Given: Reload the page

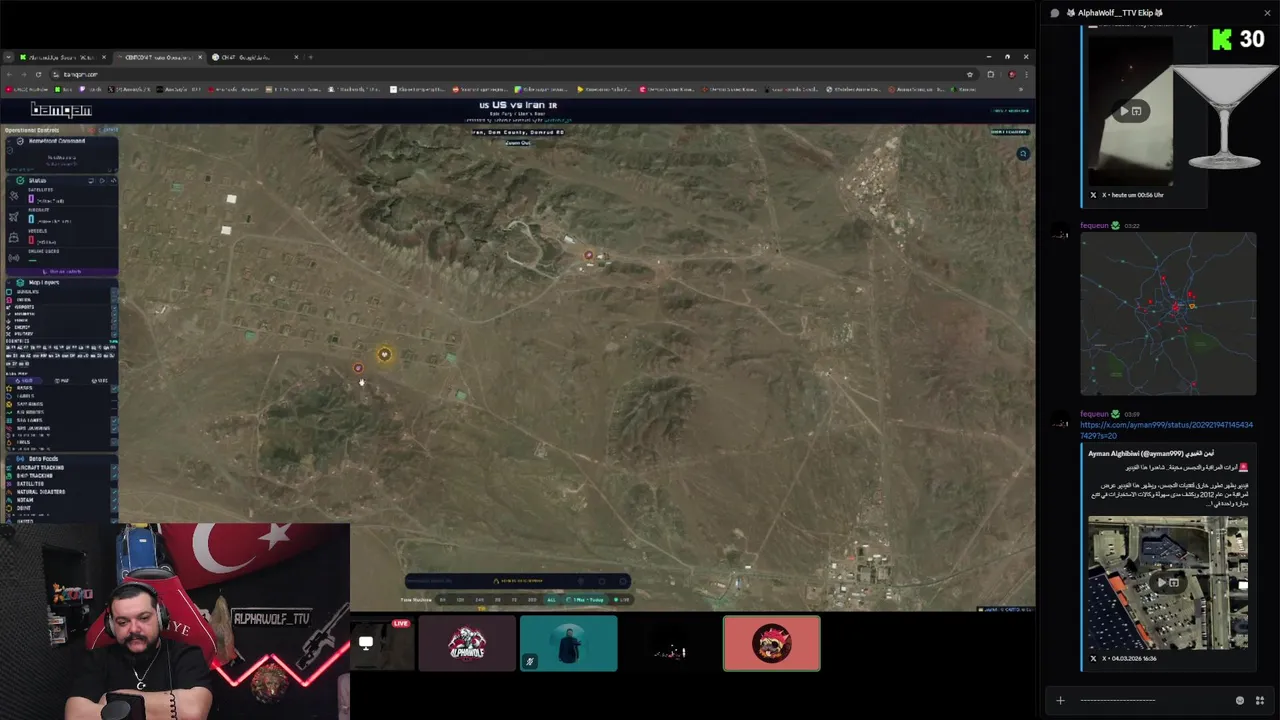Looking at the screenshot, I should click(x=38, y=74).
